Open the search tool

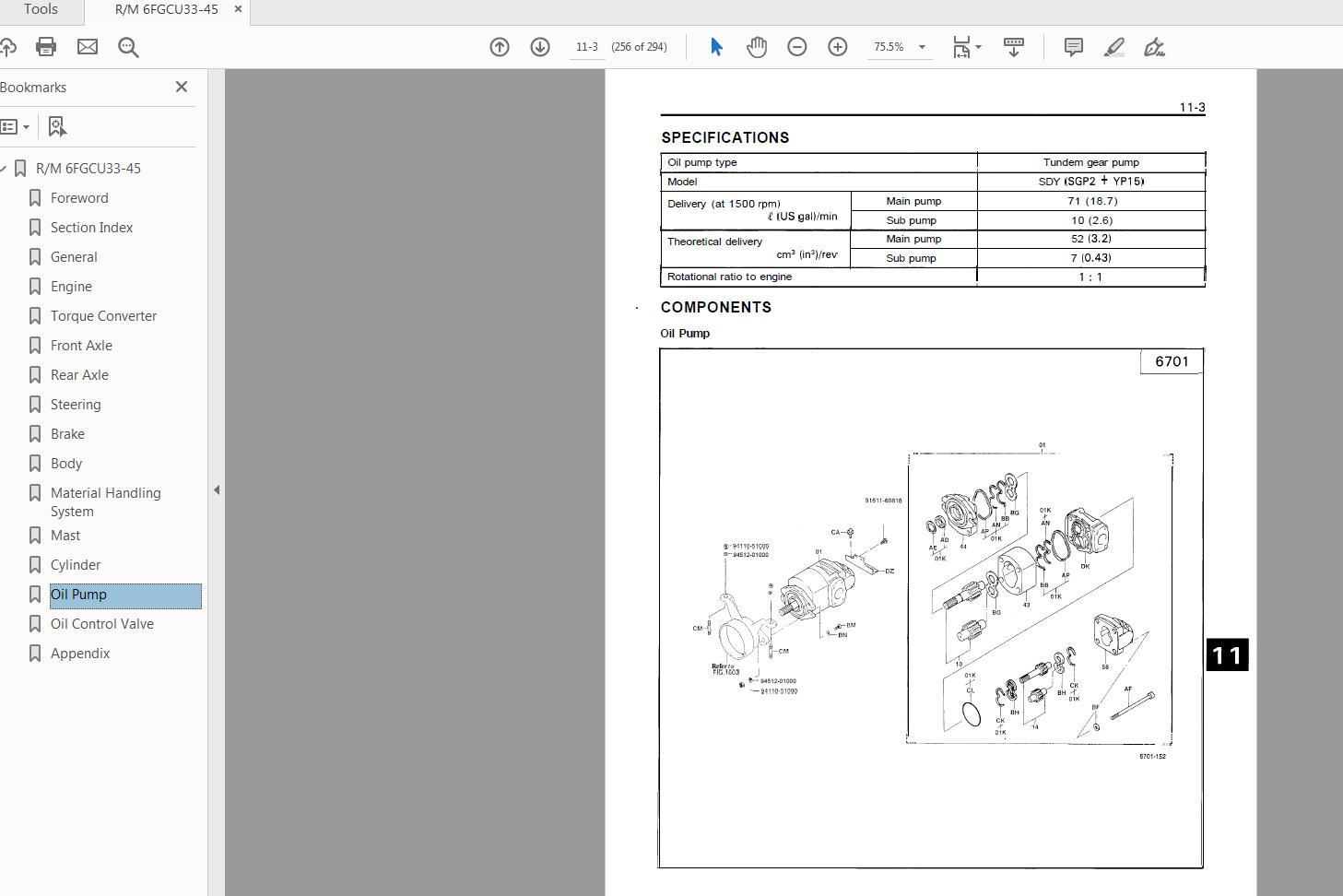tap(128, 46)
